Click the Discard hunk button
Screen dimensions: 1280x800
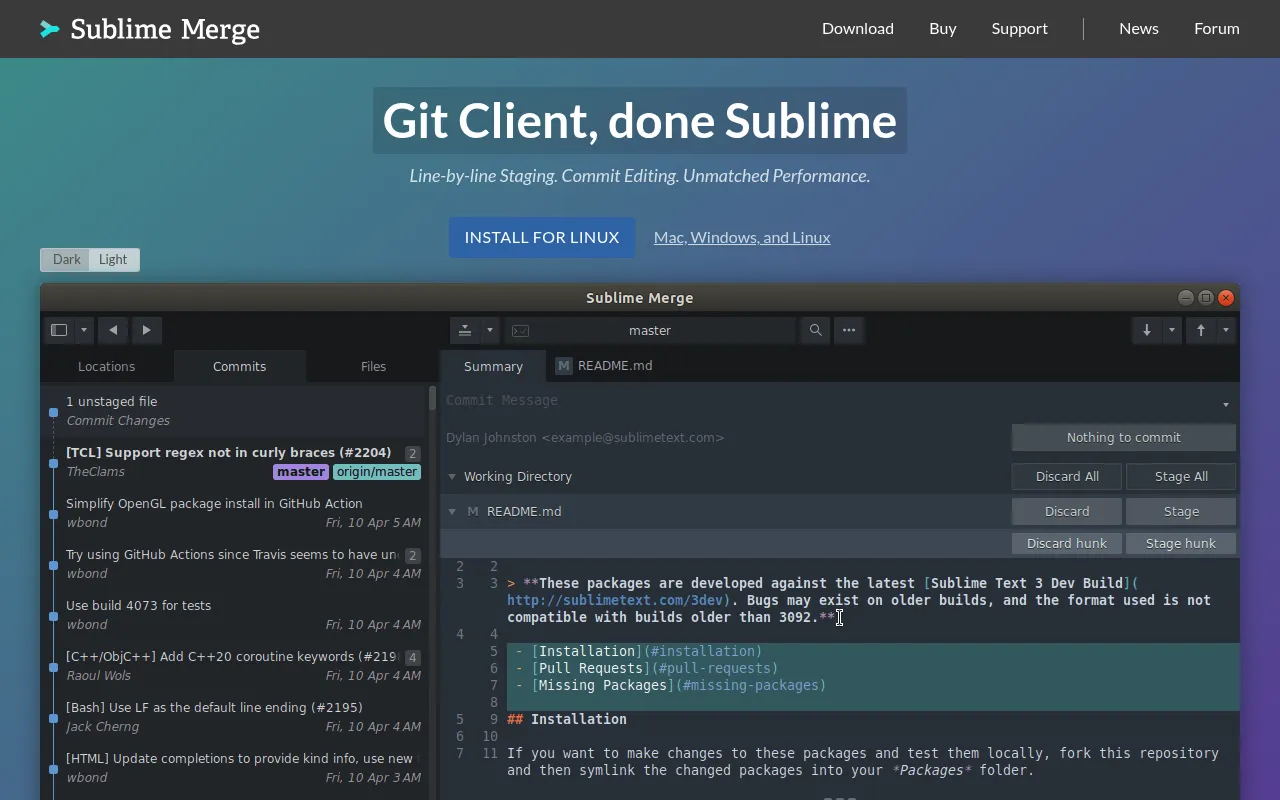[1067, 543]
